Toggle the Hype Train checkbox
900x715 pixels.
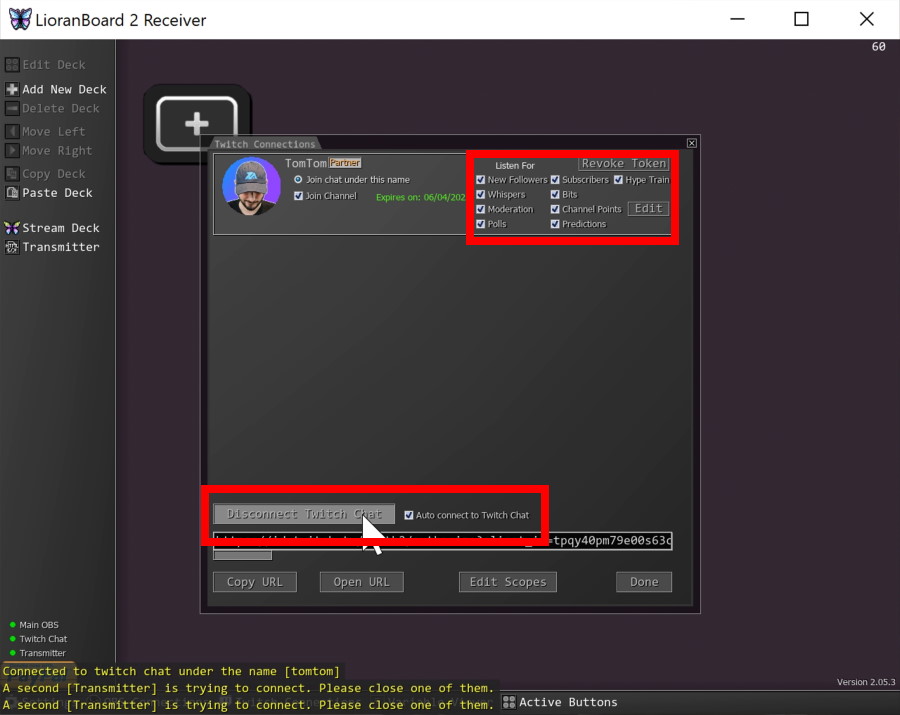tap(618, 180)
